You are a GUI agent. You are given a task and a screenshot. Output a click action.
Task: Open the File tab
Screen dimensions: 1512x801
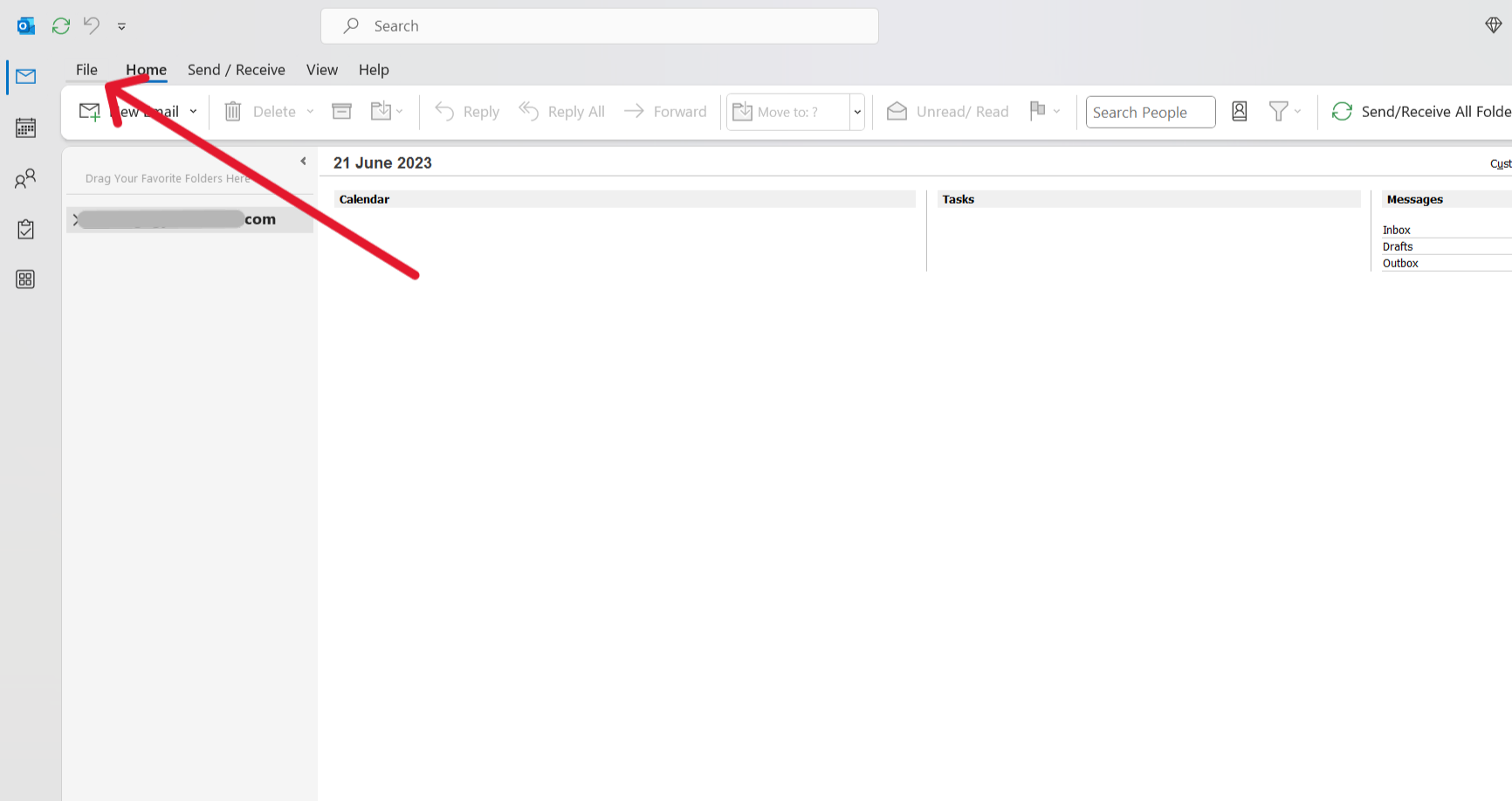click(86, 70)
